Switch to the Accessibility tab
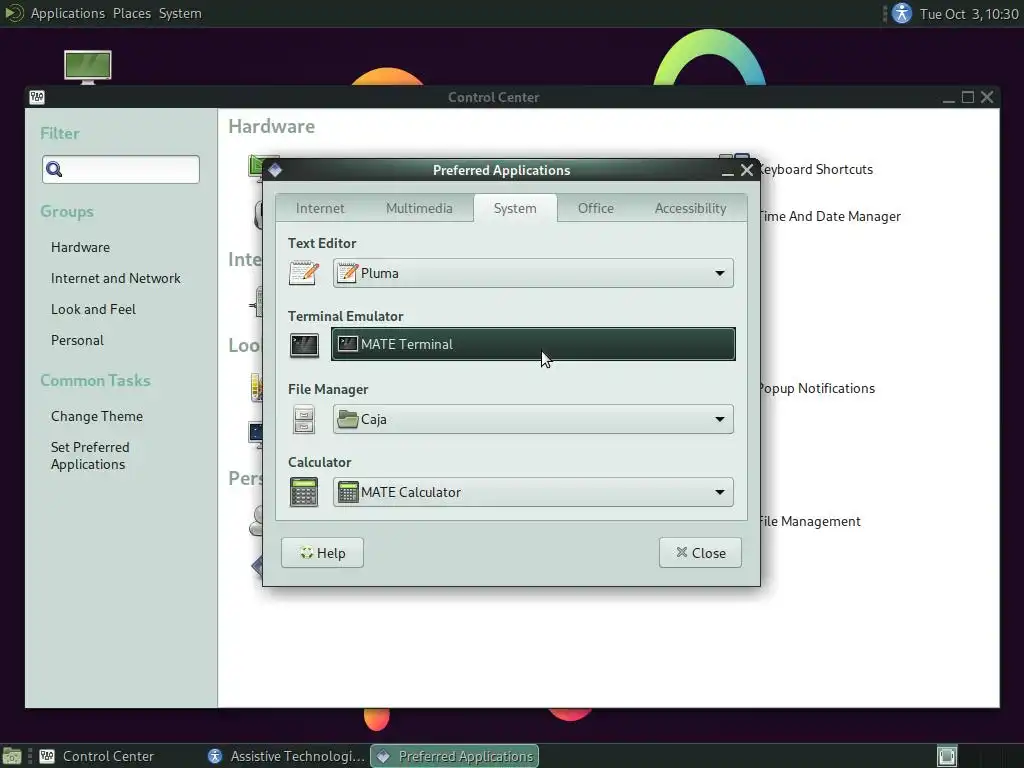Screen dimensions: 1024x768 coord(690,208)
